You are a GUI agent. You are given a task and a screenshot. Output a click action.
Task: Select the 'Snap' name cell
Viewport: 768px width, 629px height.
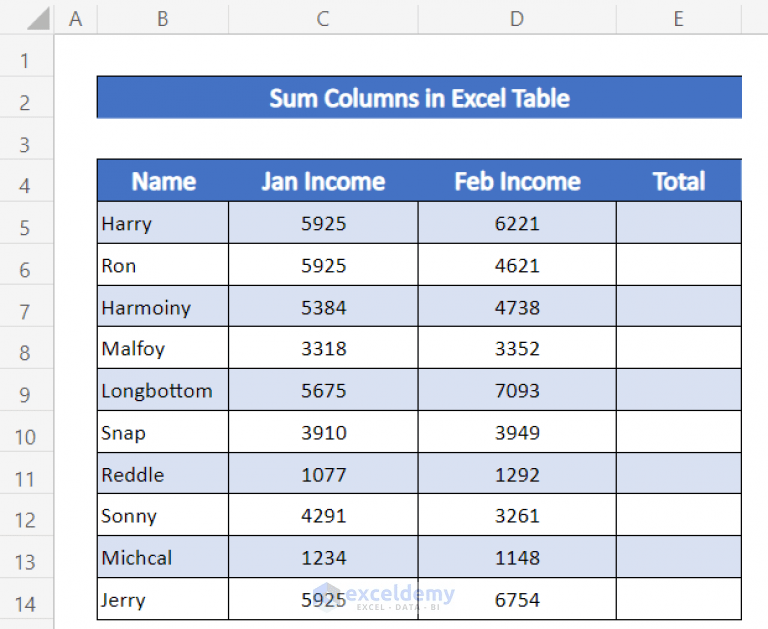click(163, 432)
